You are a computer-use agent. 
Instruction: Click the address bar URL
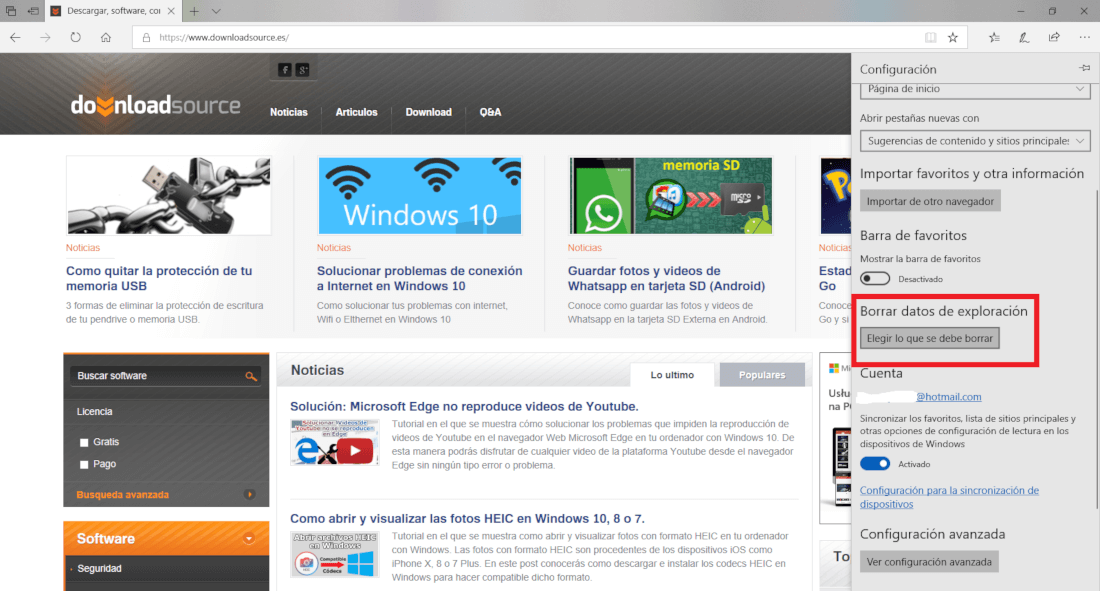[224, 38]
